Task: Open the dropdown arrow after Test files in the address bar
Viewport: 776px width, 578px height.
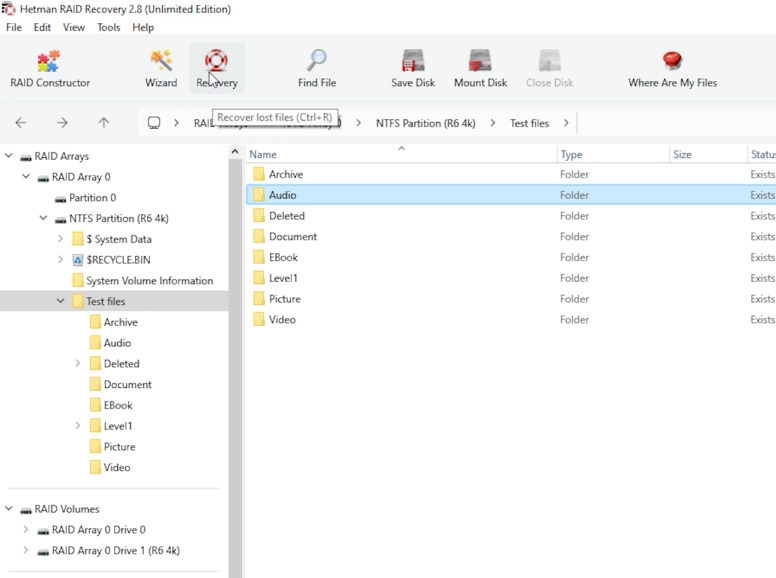Action: [x=566, y=123]
